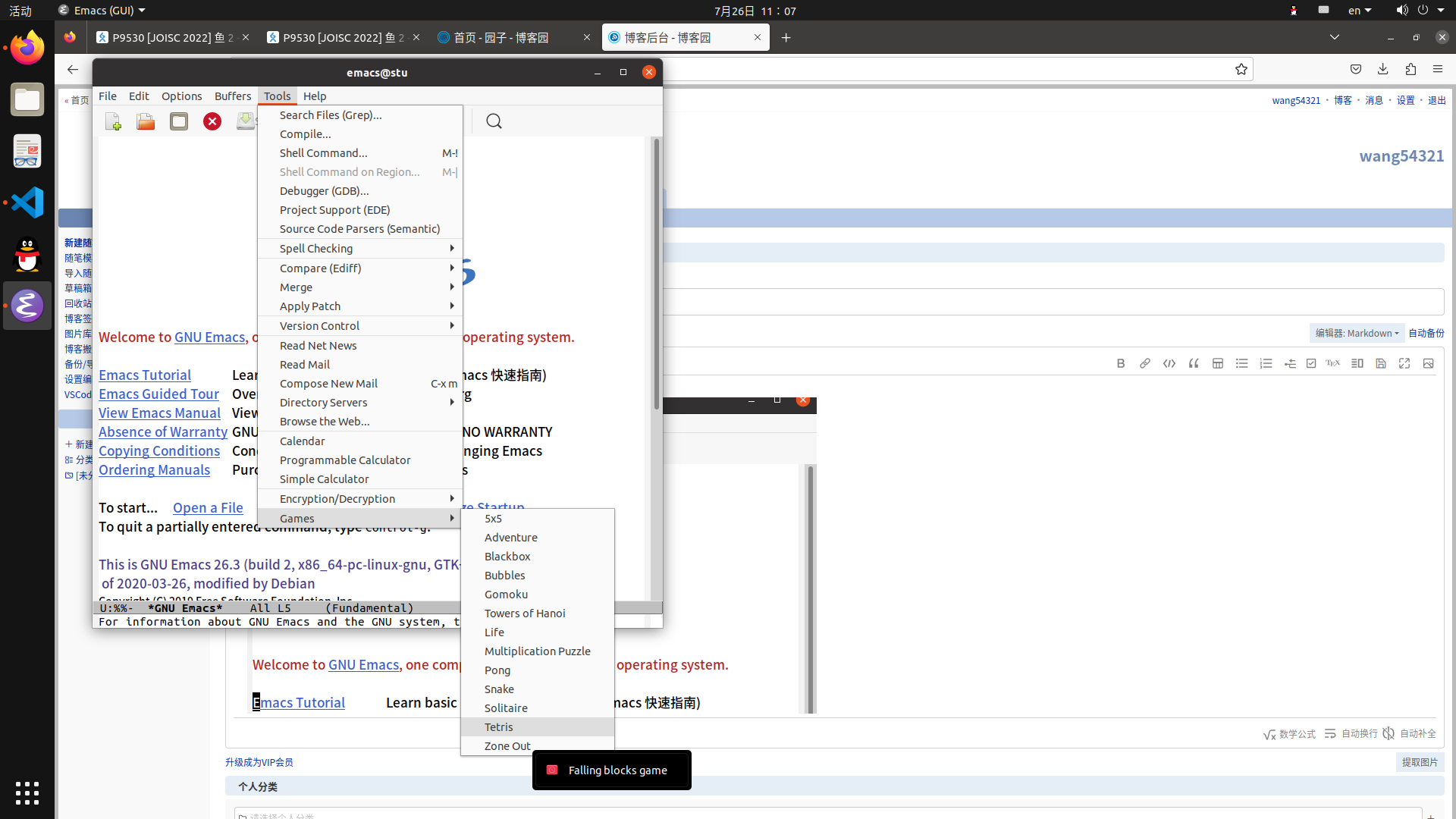
Task: Open the Emacs application in the dock
Action: [27, 306]
